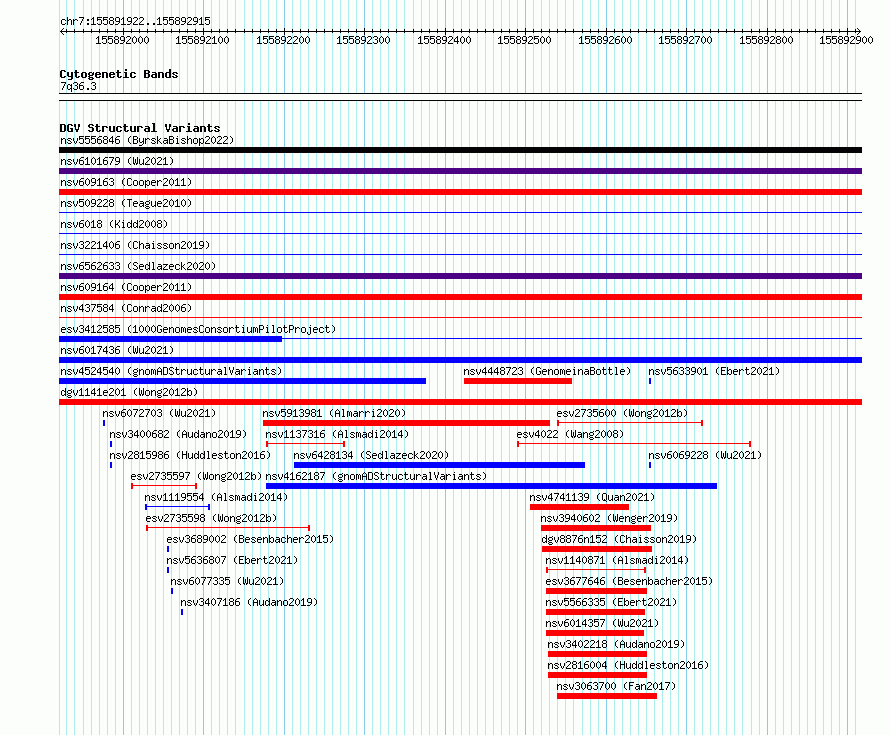Image resolution: width=890 pixels, height=735 pixels.
Task: Click dgv8876n152 (Chaisson2019) label
Action: (619, 539)
